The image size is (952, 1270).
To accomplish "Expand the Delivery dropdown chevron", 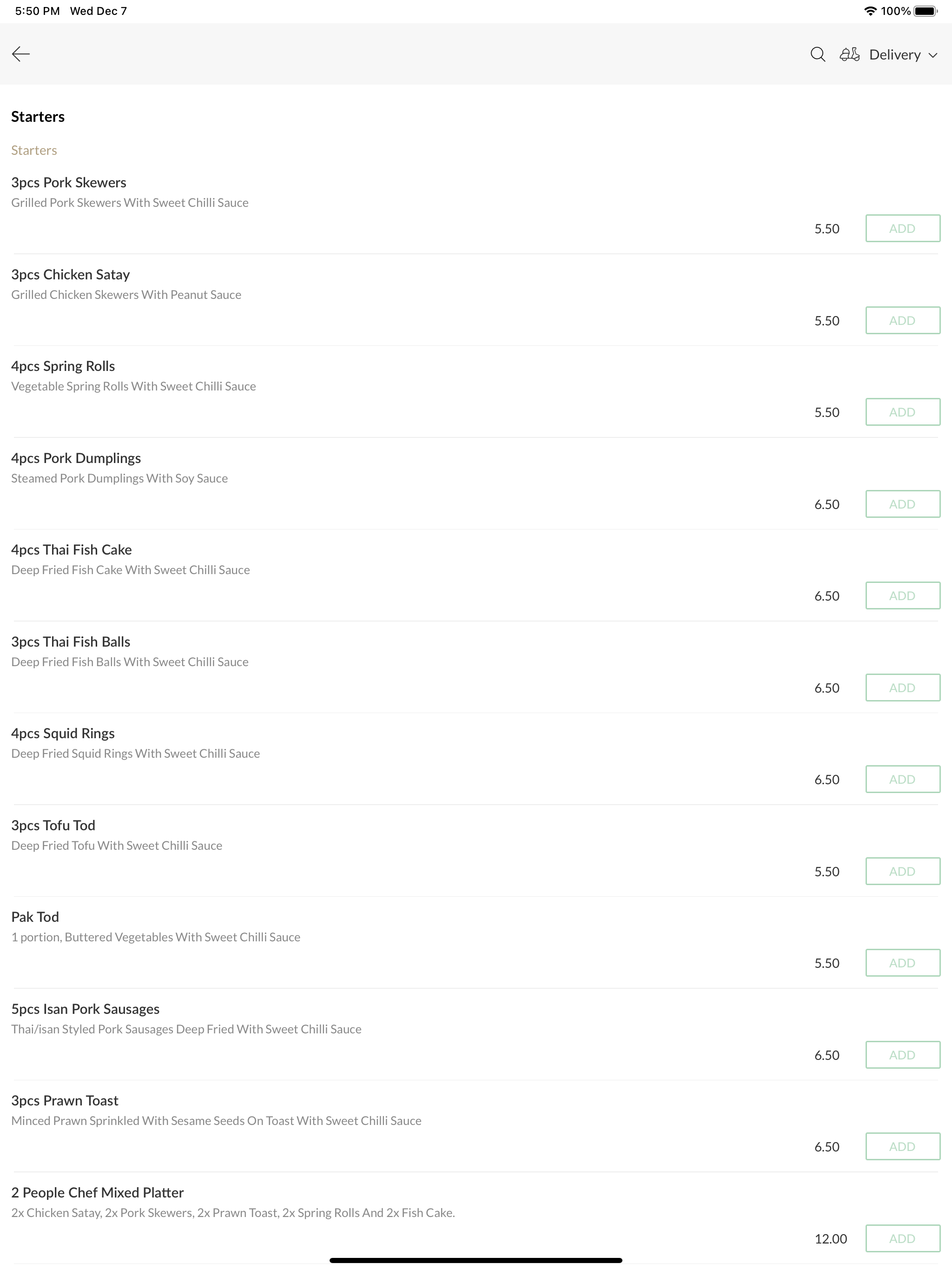I will pos(933,55).
